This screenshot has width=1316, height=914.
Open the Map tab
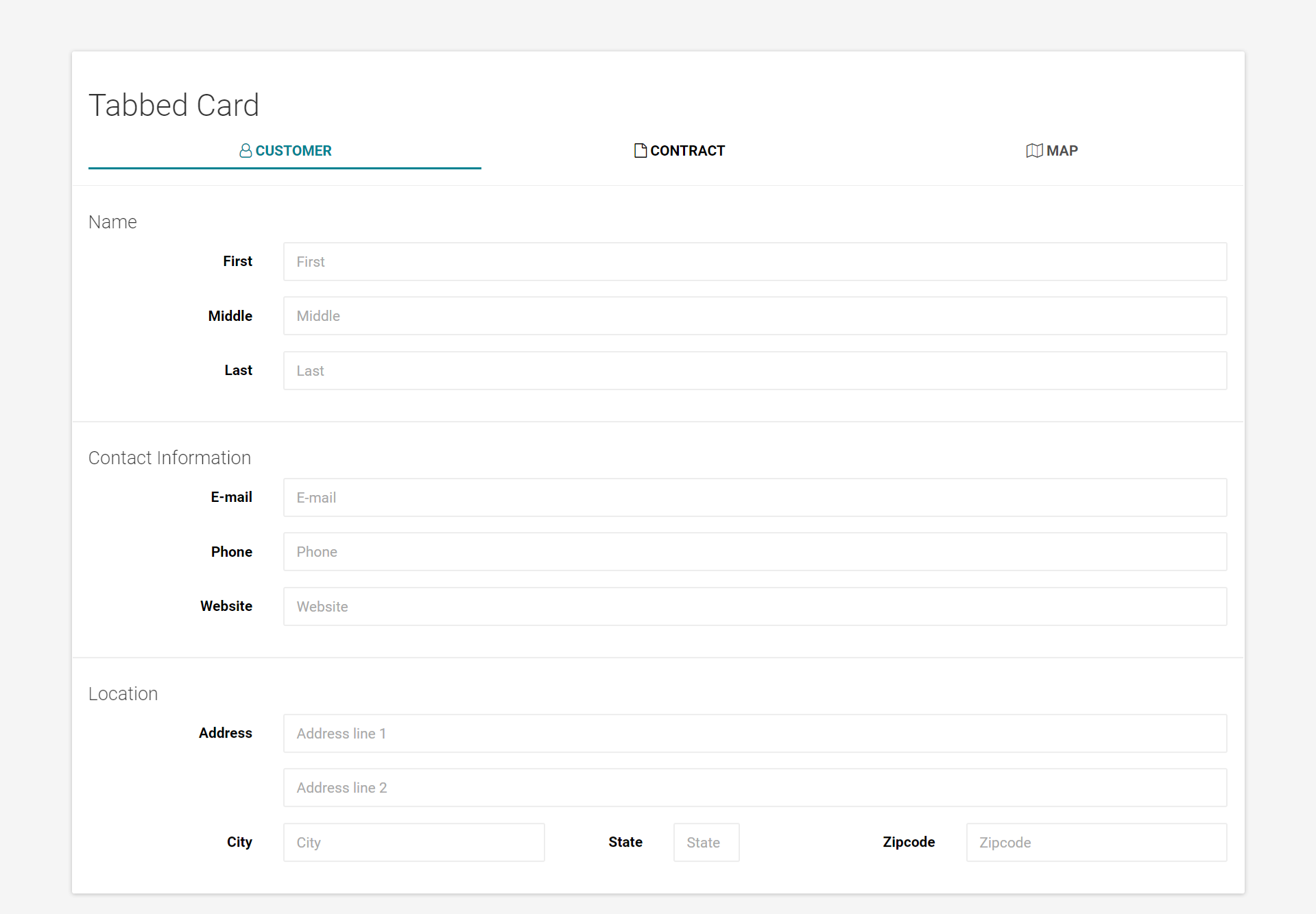[x=1052, y=151]
